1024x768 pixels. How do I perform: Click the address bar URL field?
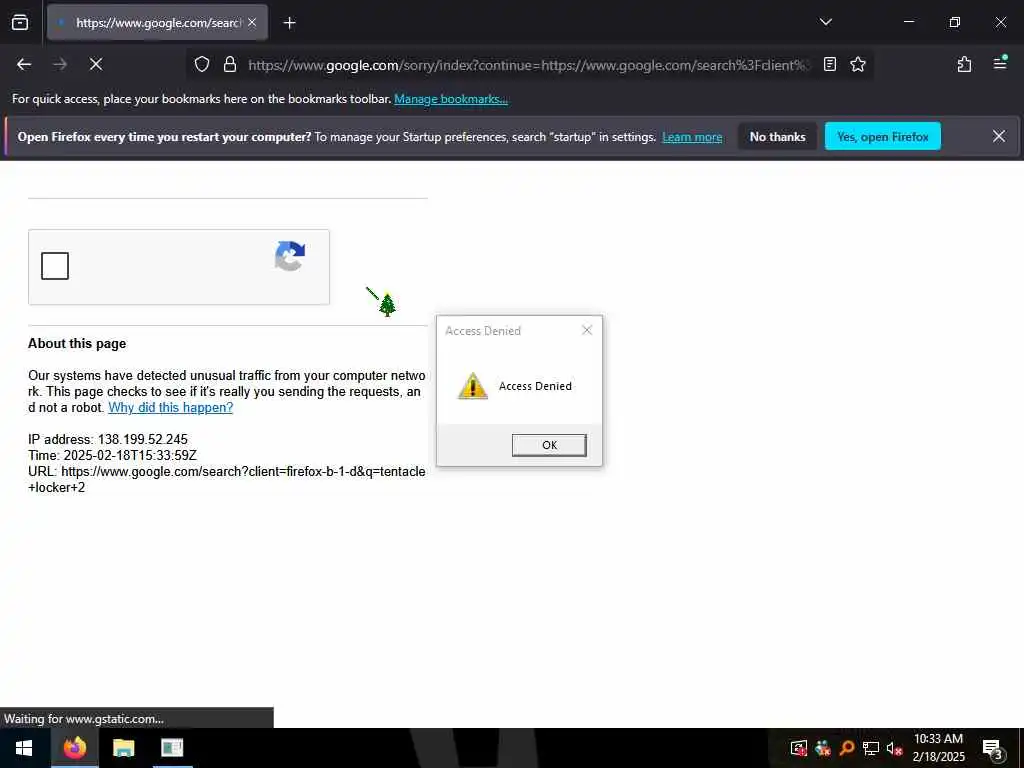tap(528, 65)
